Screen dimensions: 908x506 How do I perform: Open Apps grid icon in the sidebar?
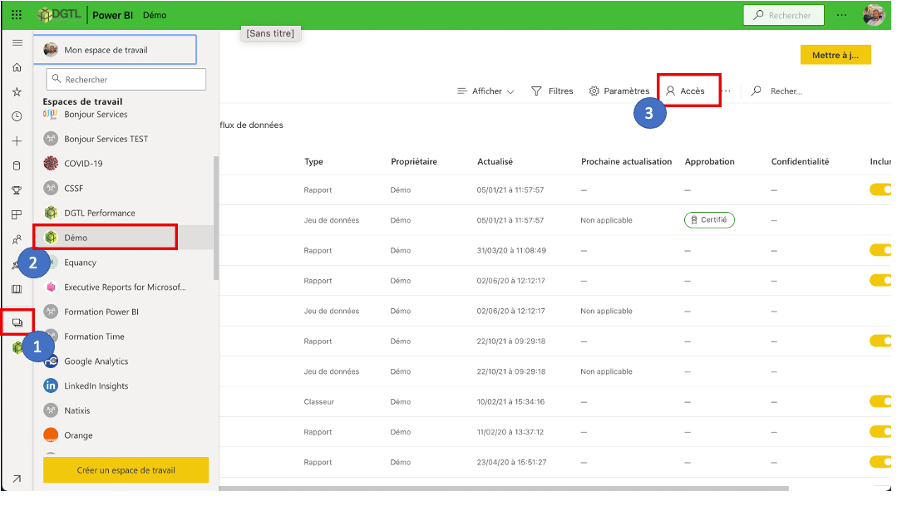[17, 215]
